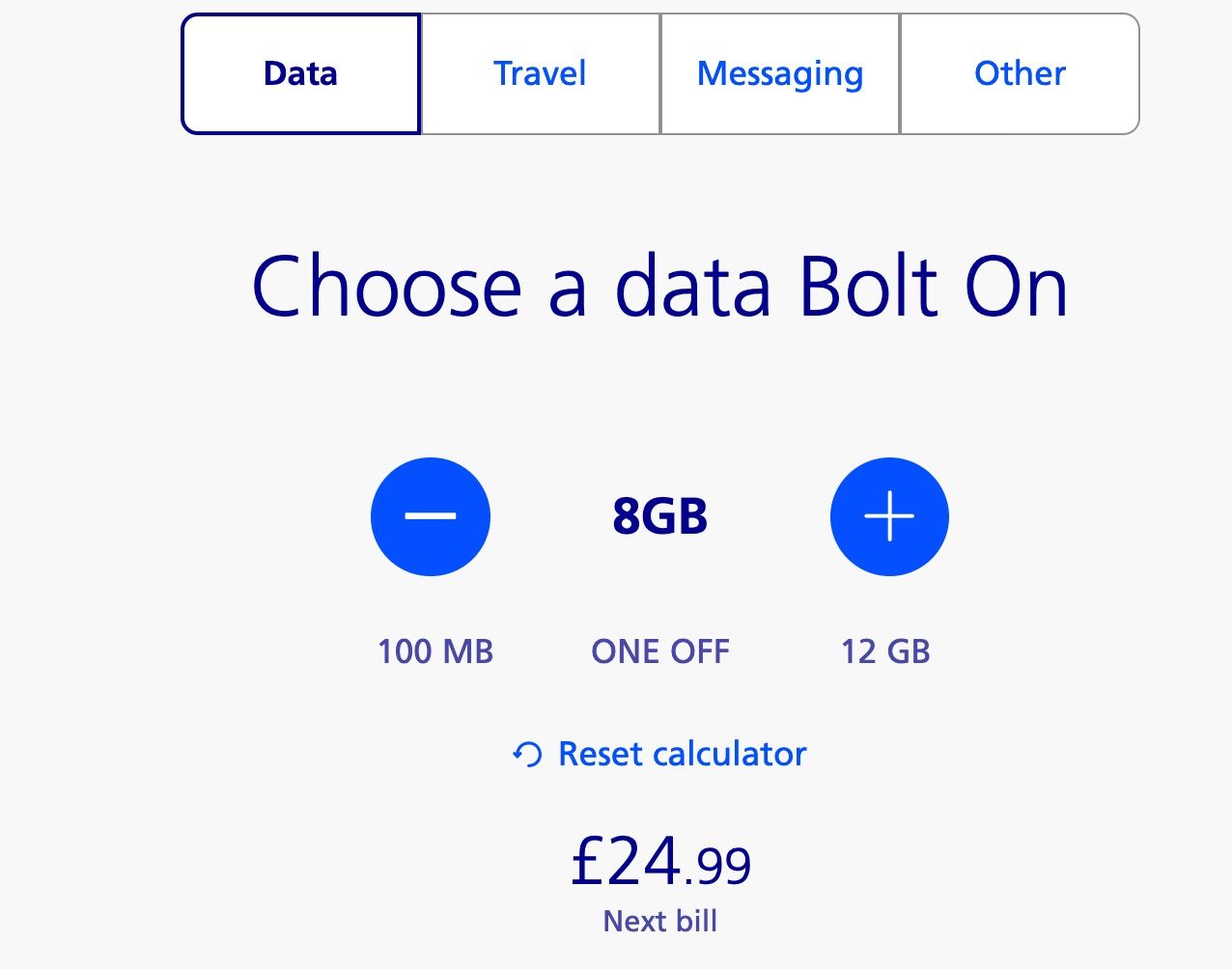Click the Choose a data Bolt On heading

coord(659,286)
